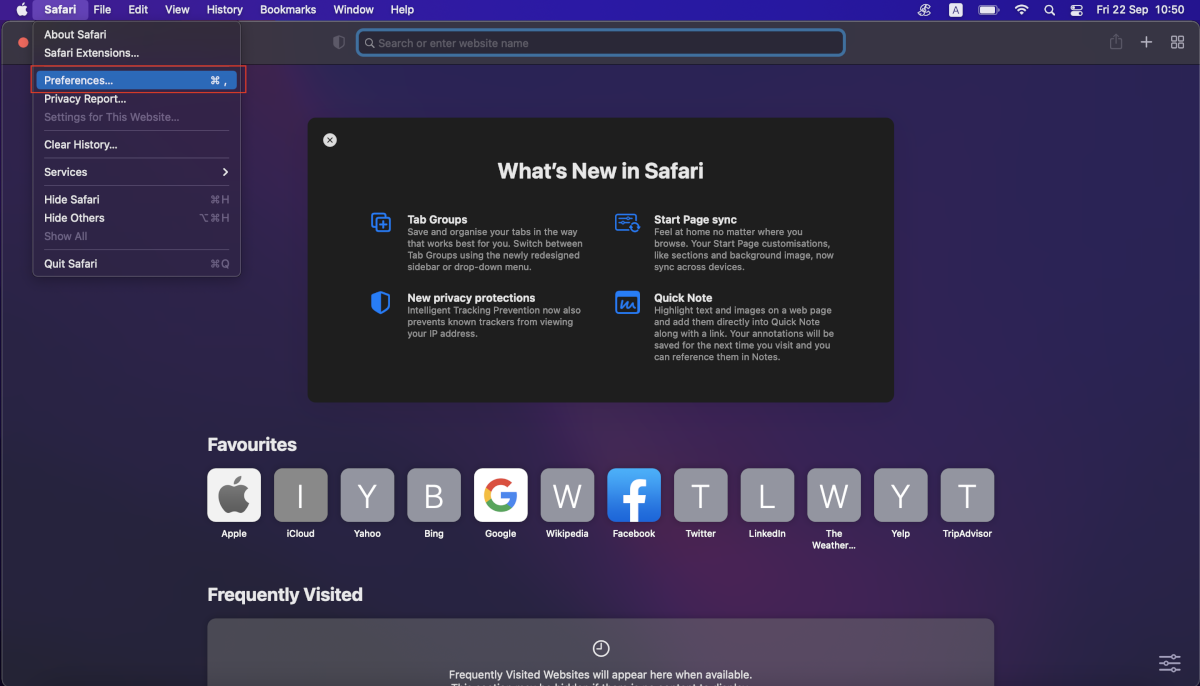Expand the Services submenu
This screenshot has width=1200, height=686.
136,172
